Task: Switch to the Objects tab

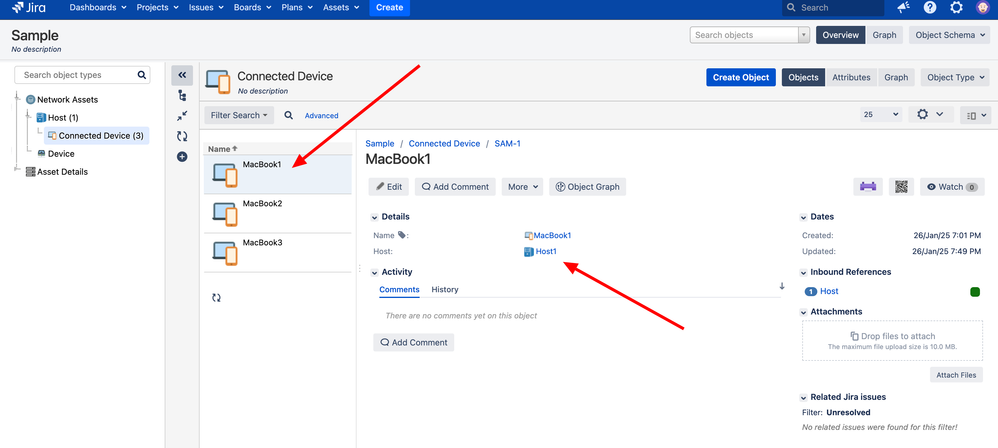Action: 803,77
